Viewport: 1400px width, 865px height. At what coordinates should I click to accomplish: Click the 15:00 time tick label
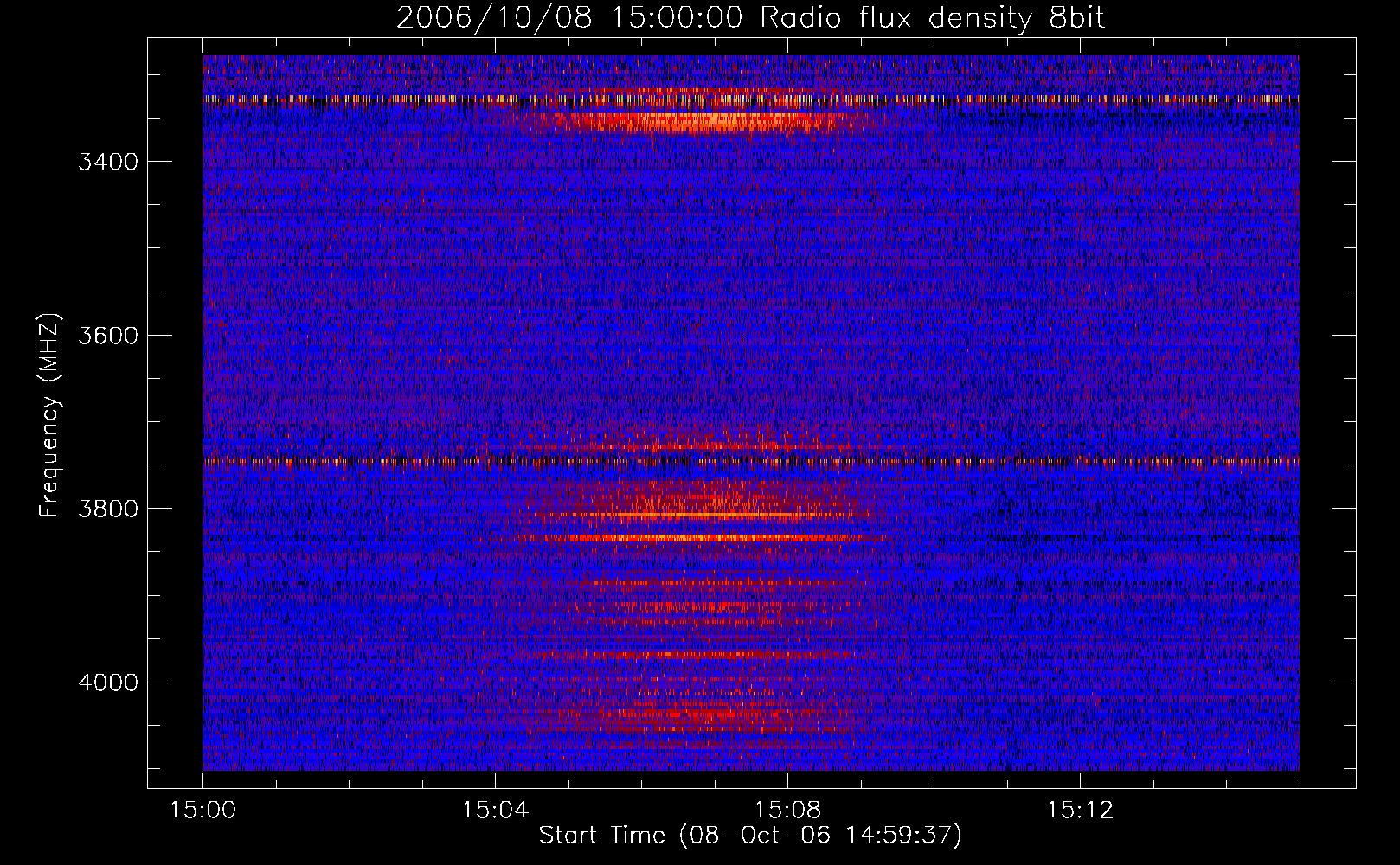(x=203, y=811)
